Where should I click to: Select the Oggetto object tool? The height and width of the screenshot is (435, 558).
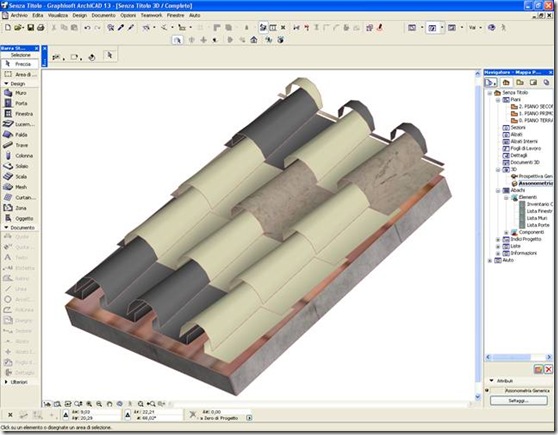(20, 219)
